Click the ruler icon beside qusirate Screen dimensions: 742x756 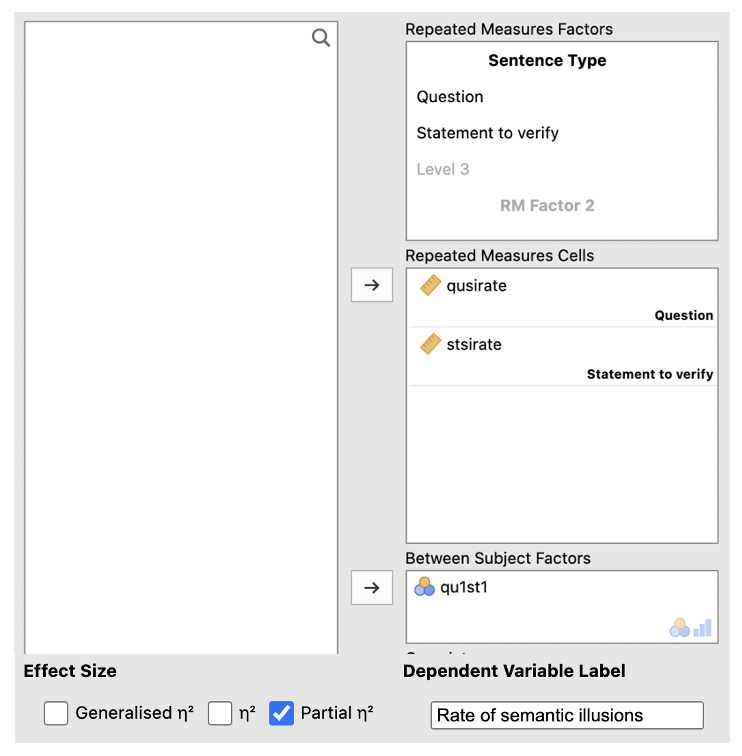(431, 286)
